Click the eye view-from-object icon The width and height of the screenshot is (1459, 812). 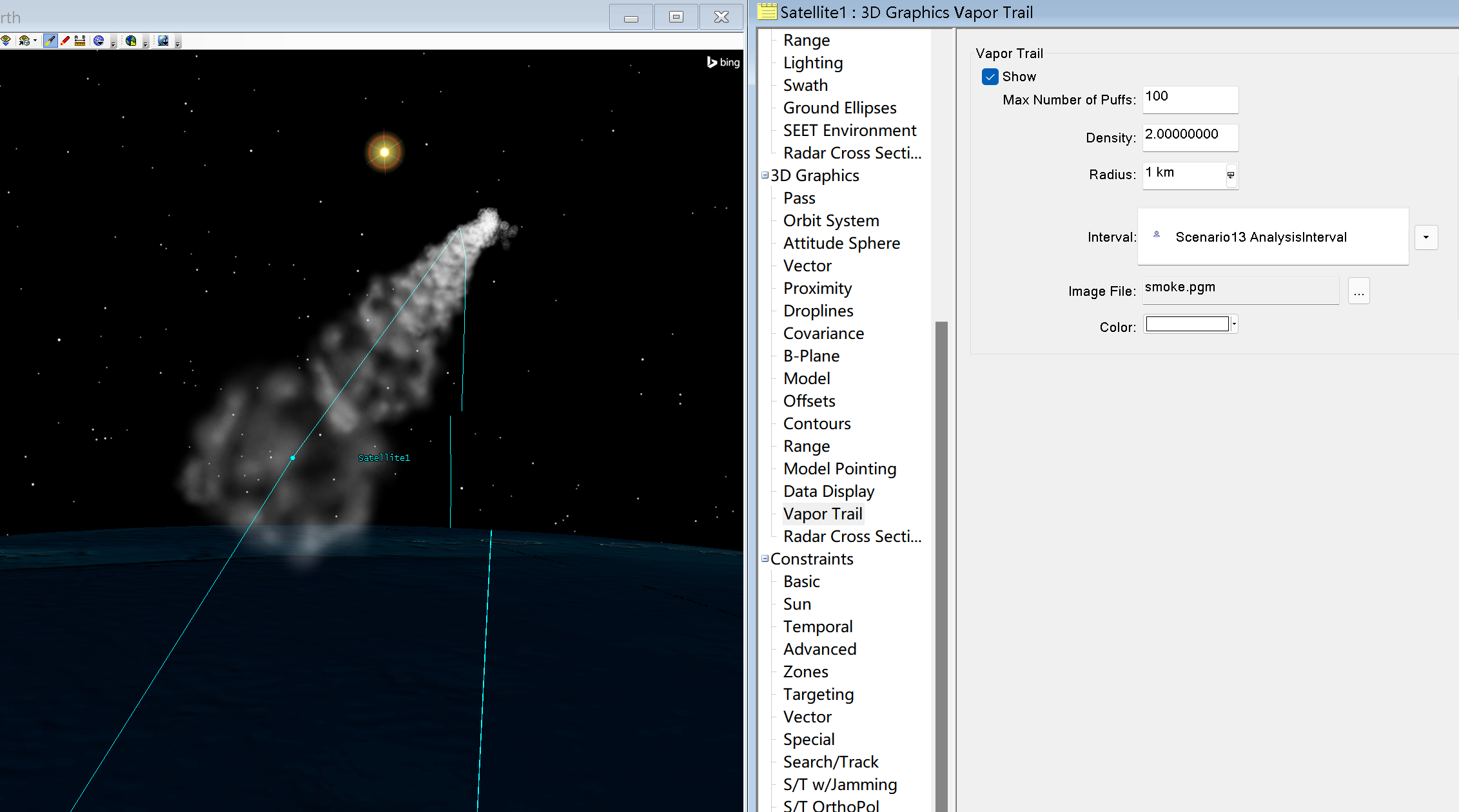coord(24,41)
